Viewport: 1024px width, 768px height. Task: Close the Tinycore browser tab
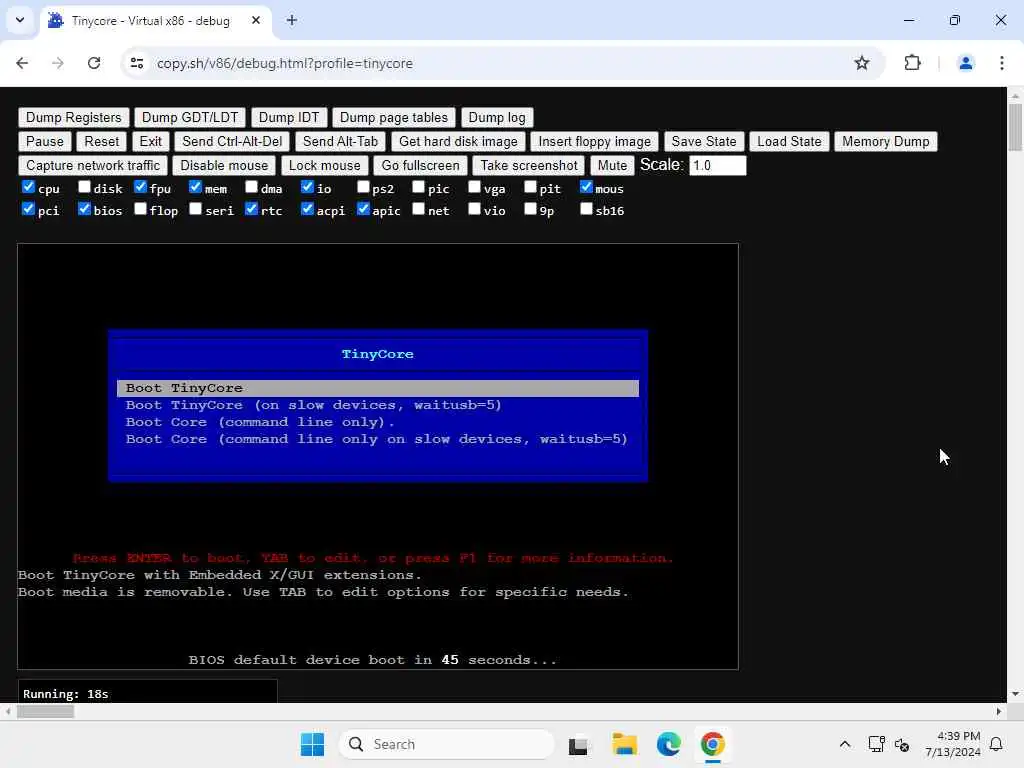(256, 20)
